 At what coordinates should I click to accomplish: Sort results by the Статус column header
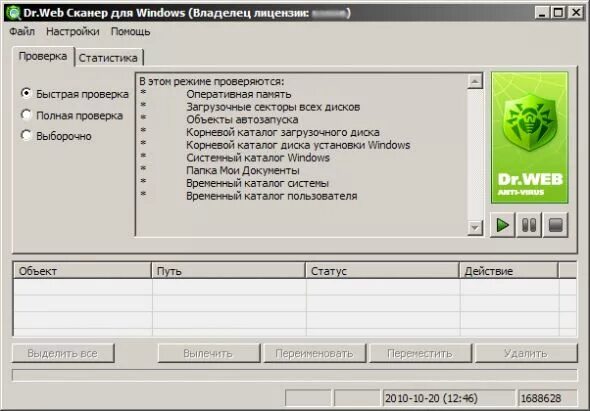tap(382, 271)
